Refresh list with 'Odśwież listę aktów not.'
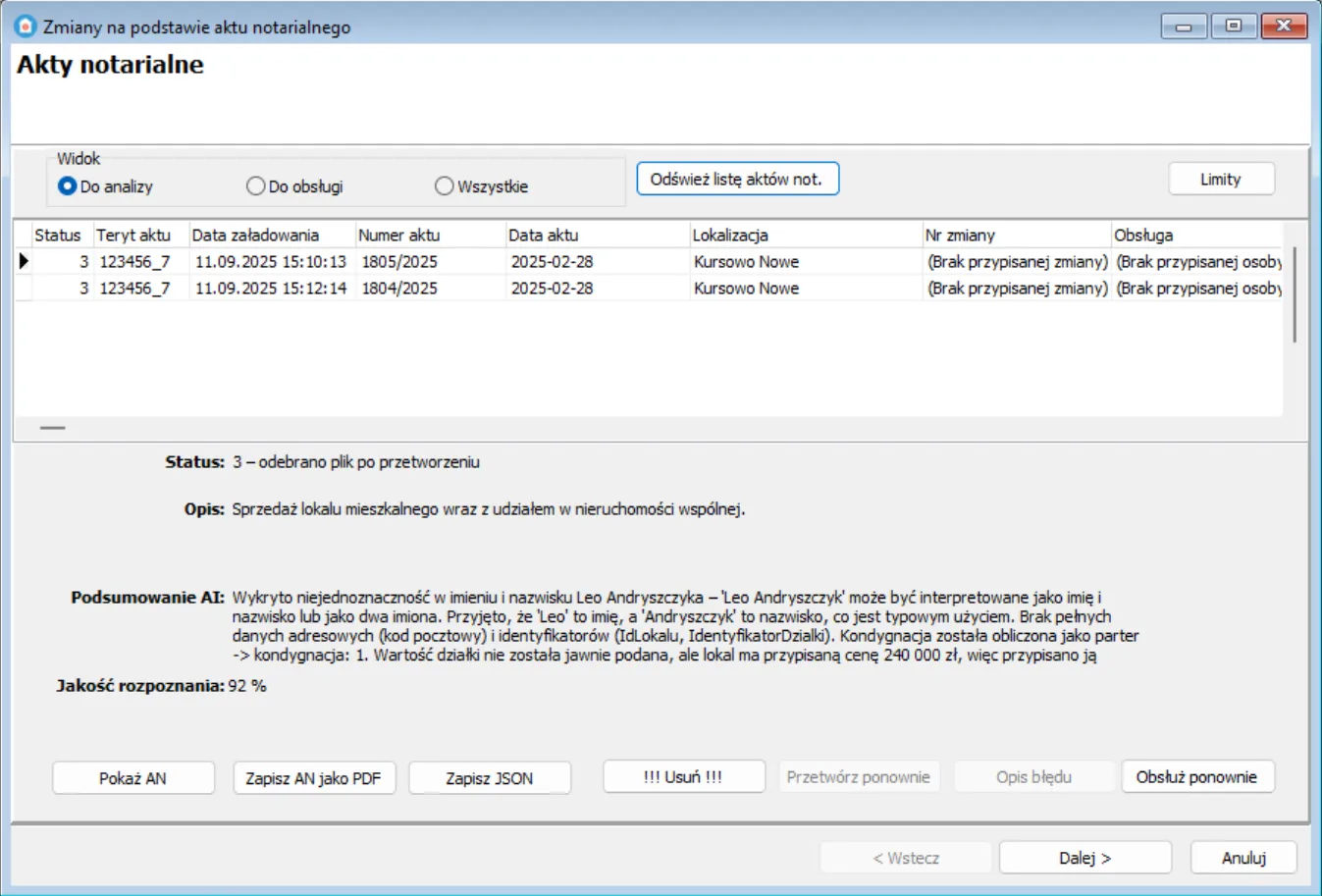The width and height of the screenshot is (1322, 896). (x=737, y=180)
